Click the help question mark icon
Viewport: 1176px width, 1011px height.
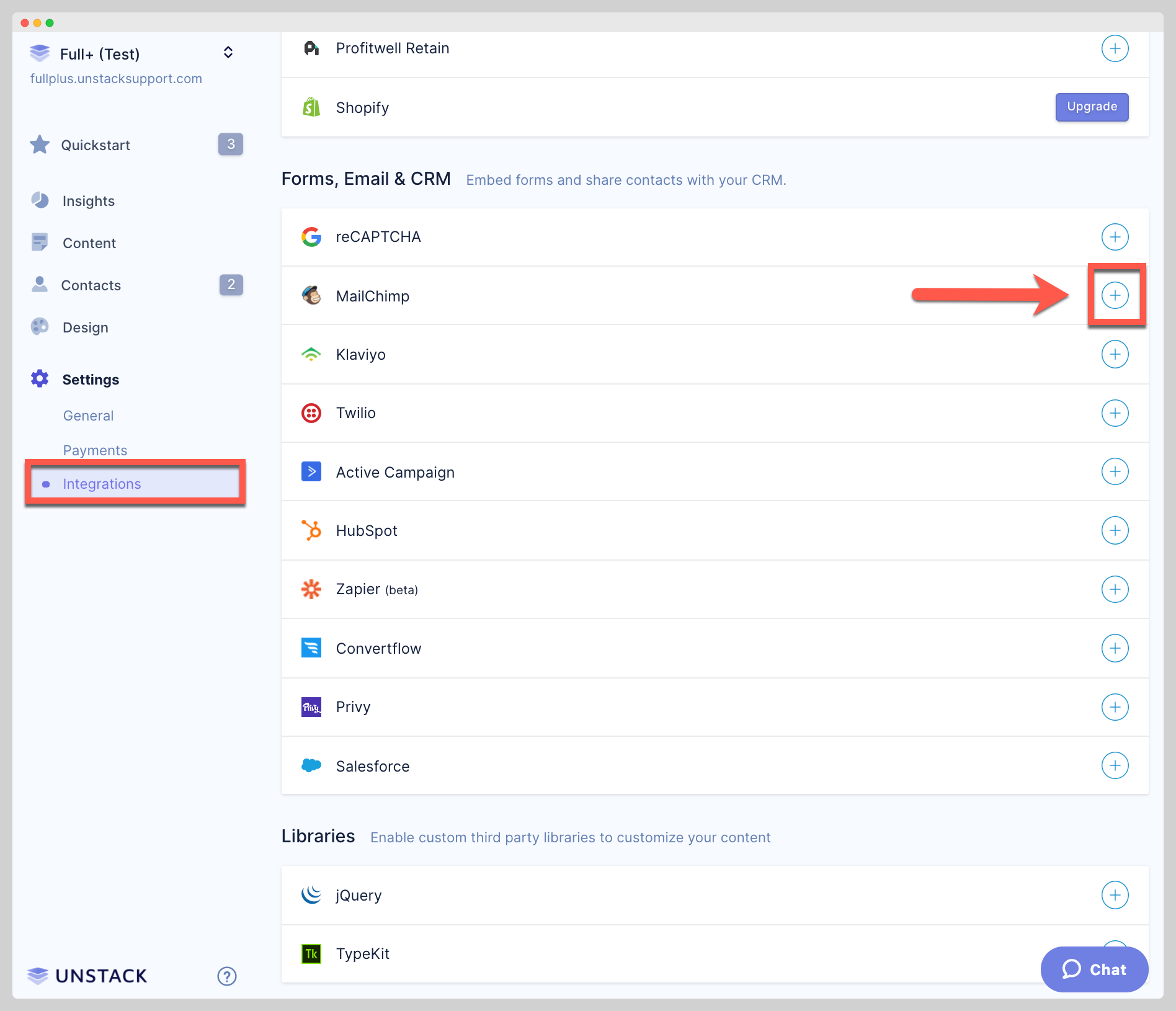[227, 976]
